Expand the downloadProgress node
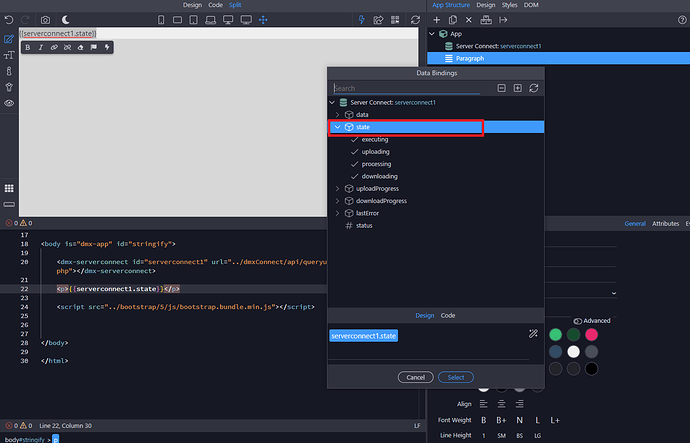Viewport: 690px width, 443px height. [338, 201]
